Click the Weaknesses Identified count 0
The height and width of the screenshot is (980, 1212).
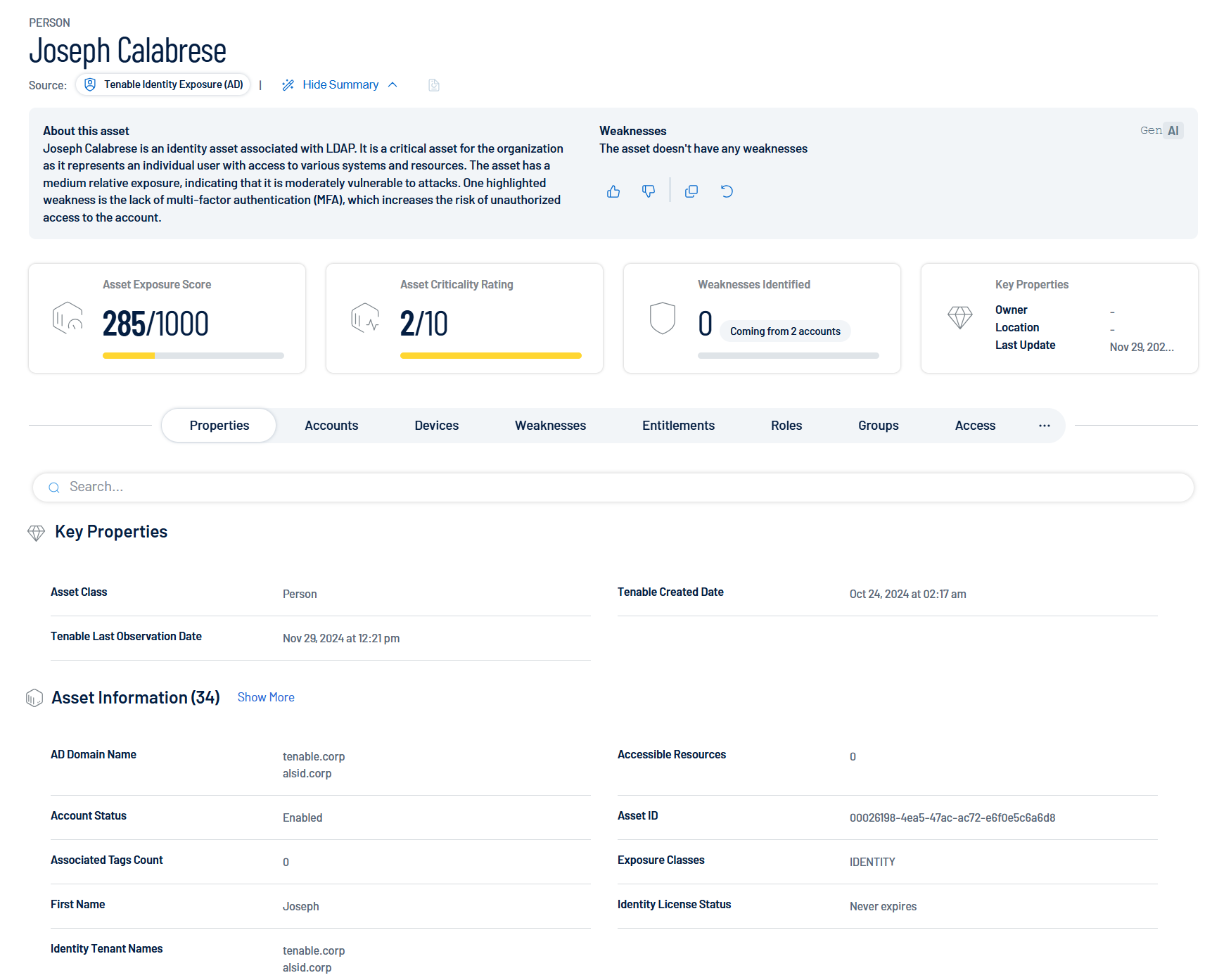click(706, 324)
